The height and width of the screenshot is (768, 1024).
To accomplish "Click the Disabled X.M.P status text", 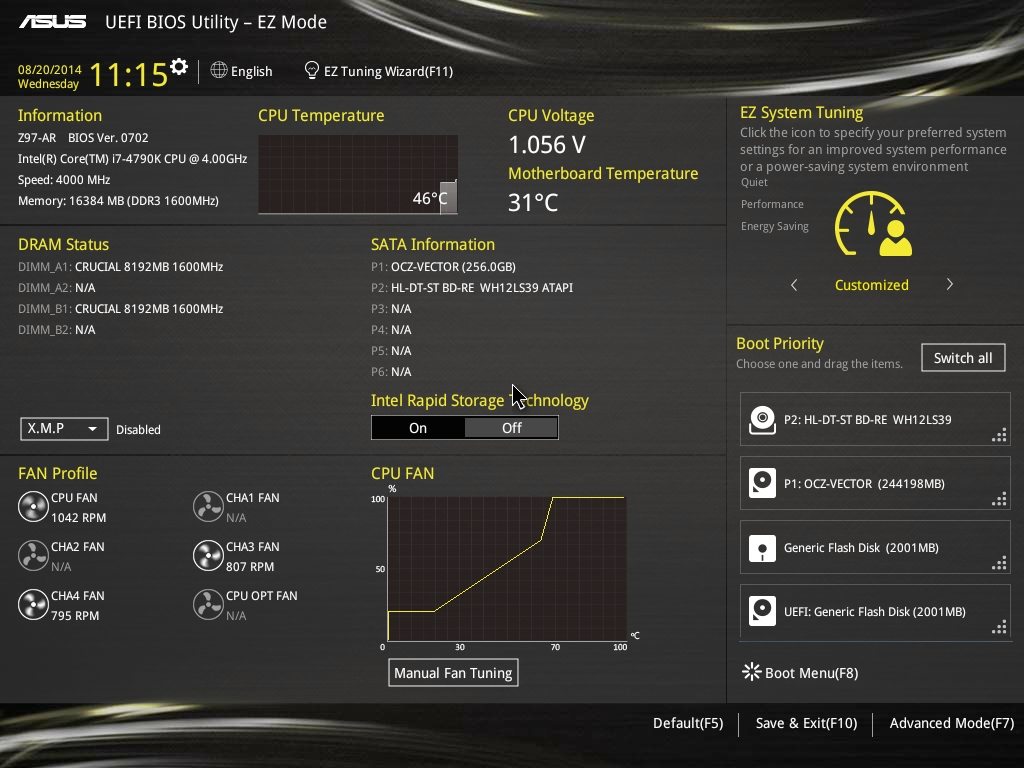I will 138,430.
